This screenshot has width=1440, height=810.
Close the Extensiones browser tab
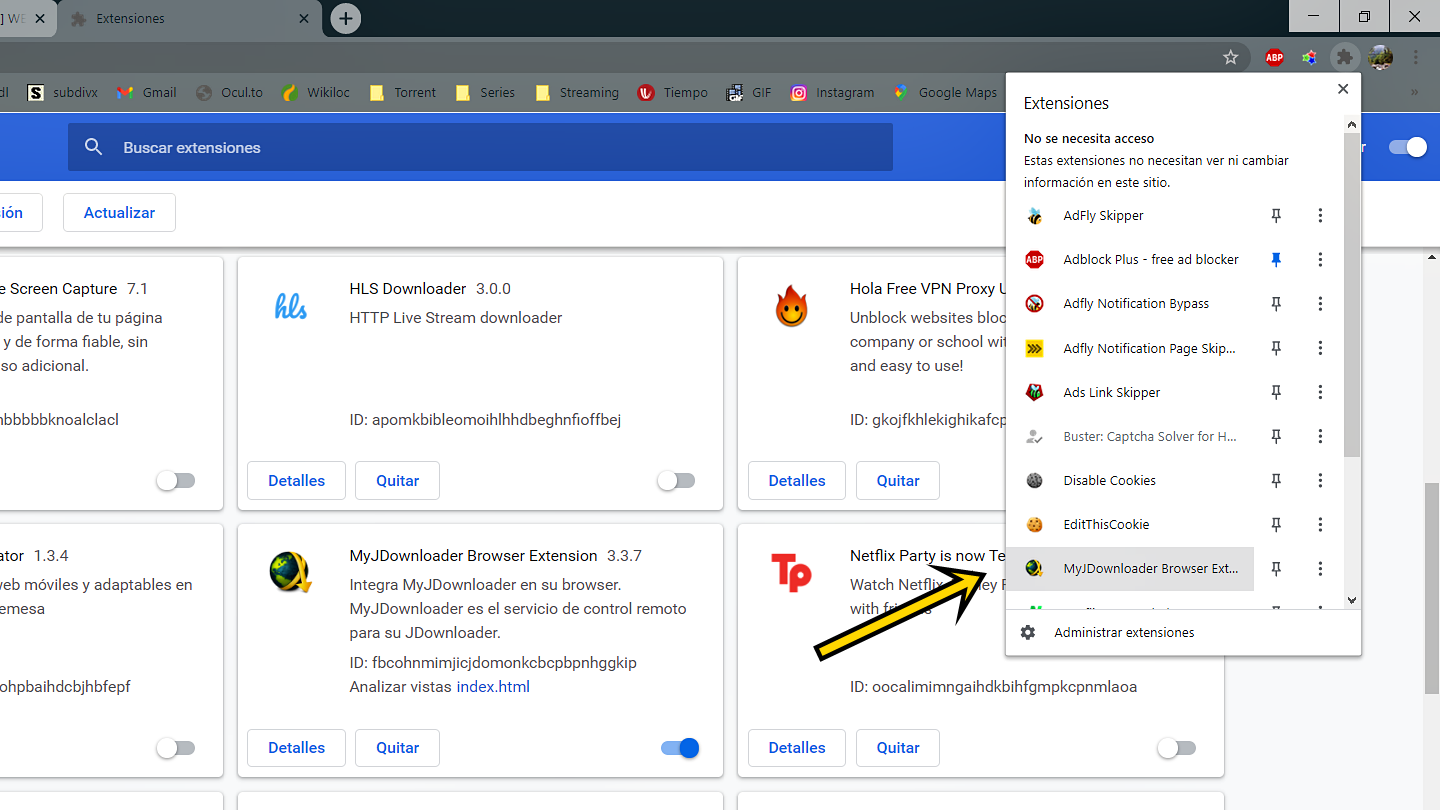point(305,18)
